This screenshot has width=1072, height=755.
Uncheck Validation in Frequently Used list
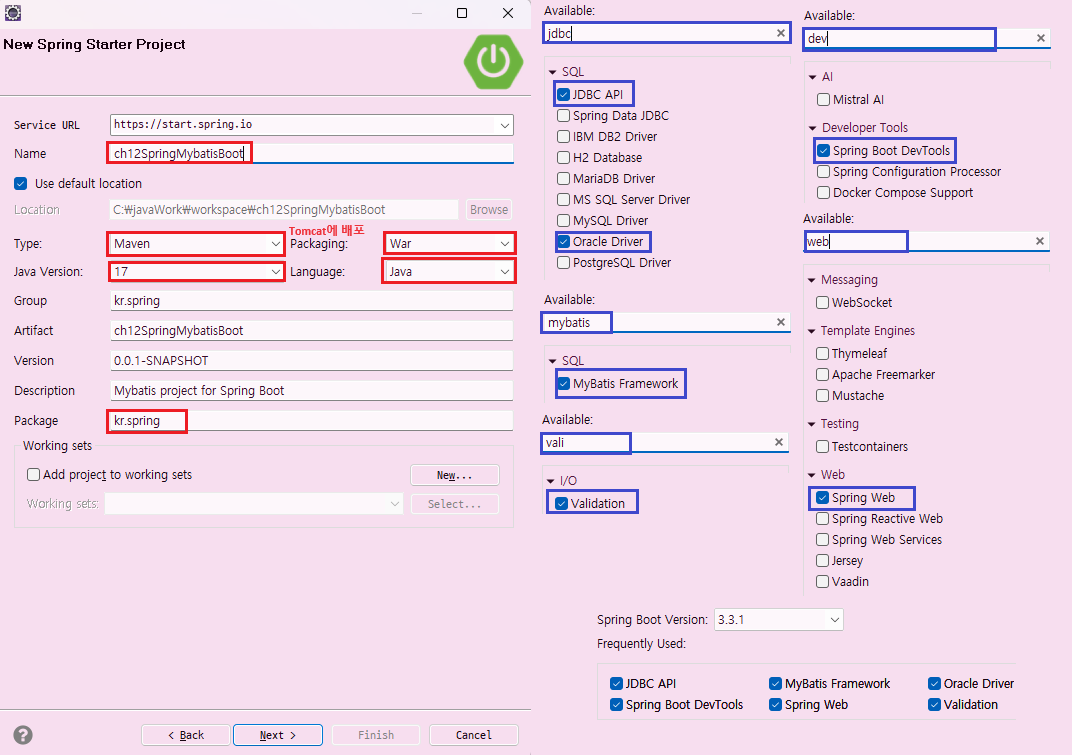click(x=934, y=704)
